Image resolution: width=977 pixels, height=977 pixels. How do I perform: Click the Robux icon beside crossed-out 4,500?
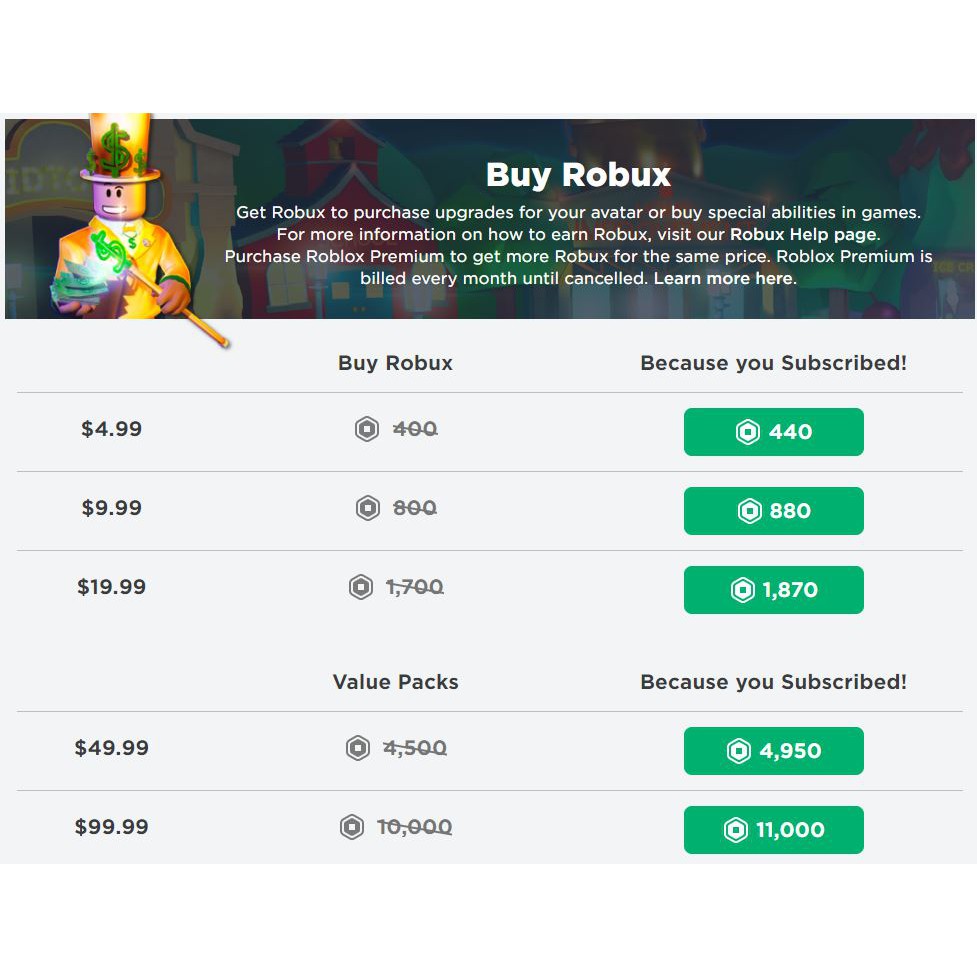click(x=358, y=748)
